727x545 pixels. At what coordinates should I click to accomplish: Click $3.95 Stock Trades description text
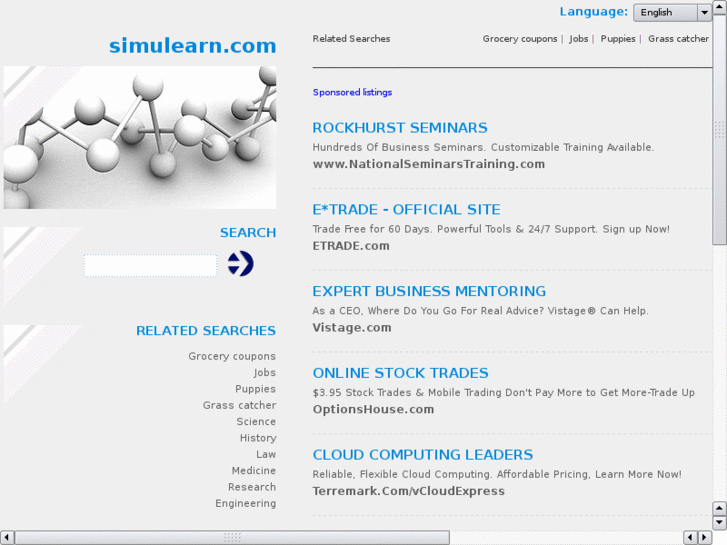pyautogui.click(x=504, y=393)
